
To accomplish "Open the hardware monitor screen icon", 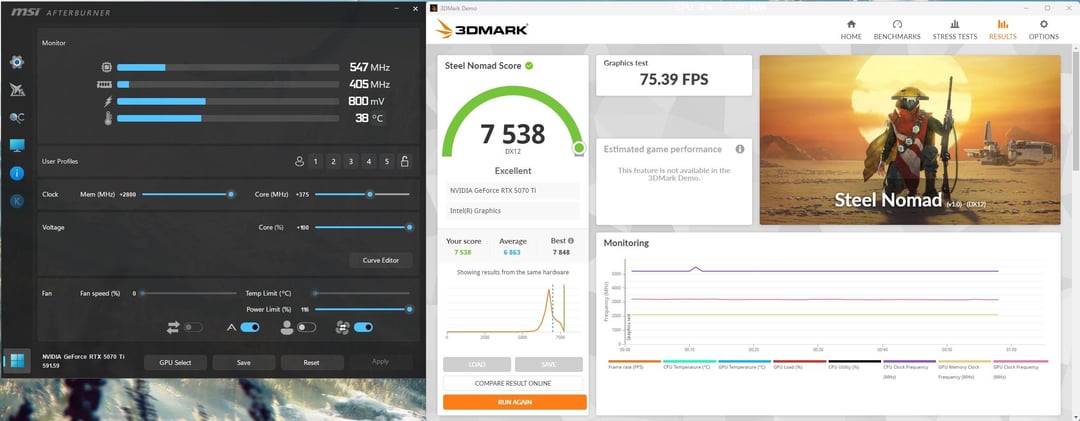I will pyautogui.click(x=17, y=146).
